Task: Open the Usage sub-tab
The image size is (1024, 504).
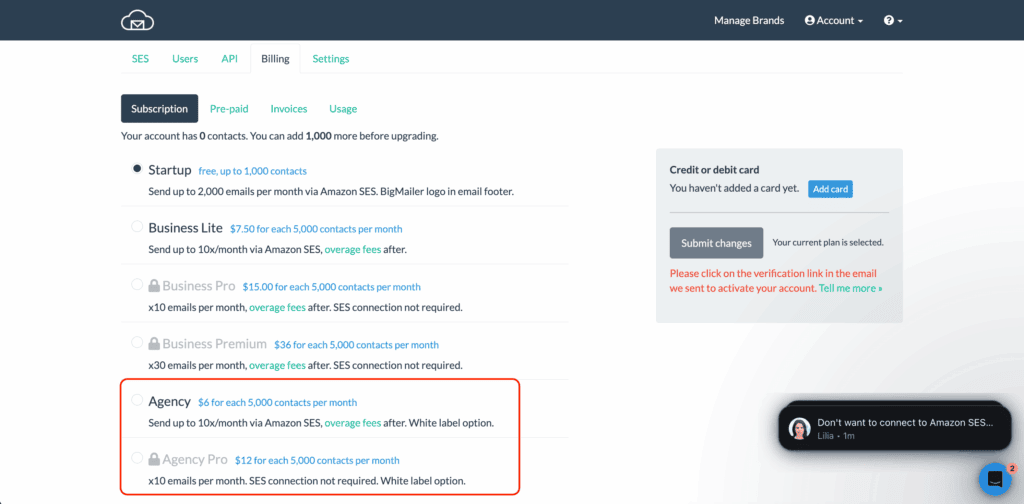Action: [343, 109]
